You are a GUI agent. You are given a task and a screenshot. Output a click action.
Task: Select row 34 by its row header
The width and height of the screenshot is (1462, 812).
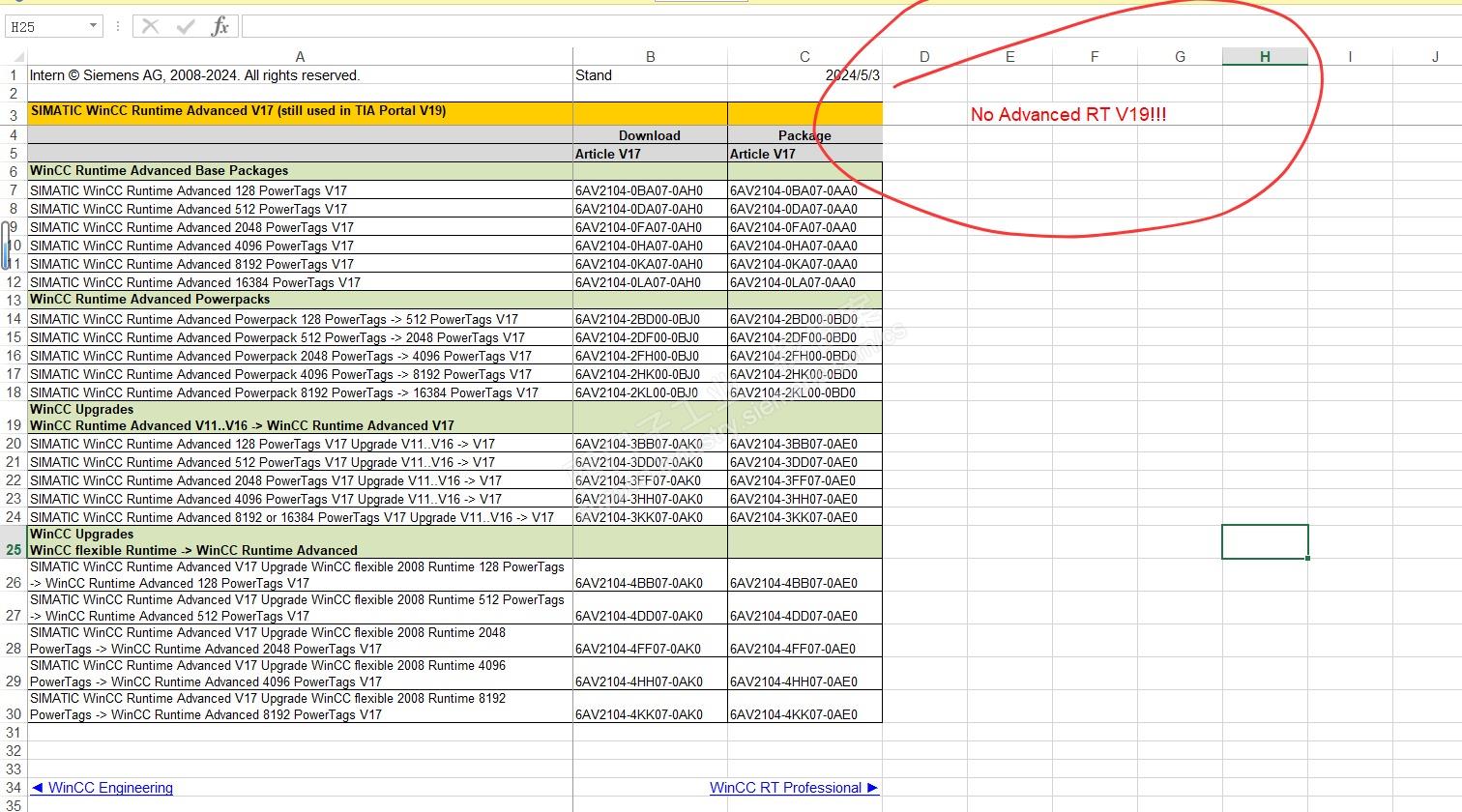[14, 788]
